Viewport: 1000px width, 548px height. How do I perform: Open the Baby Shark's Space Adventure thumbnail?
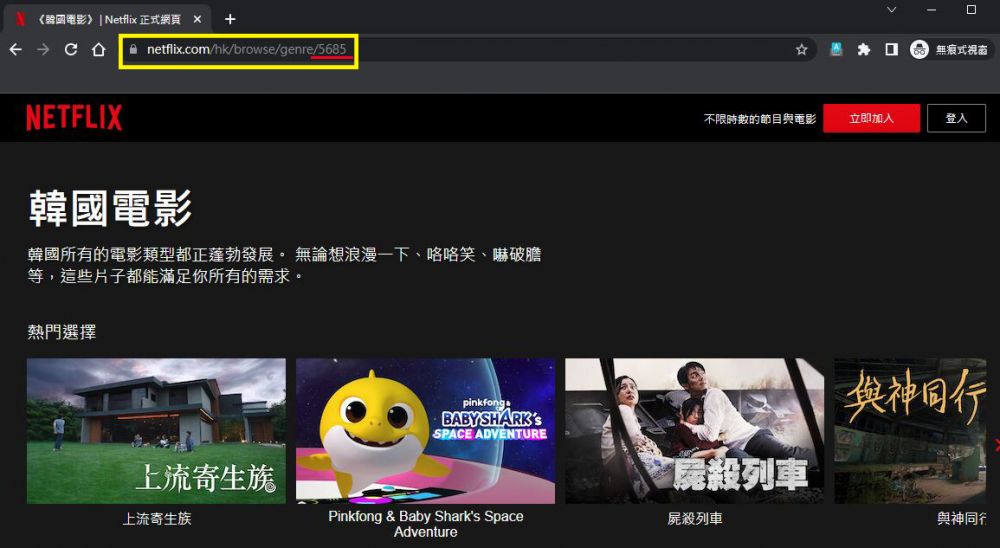pos(425,431)
